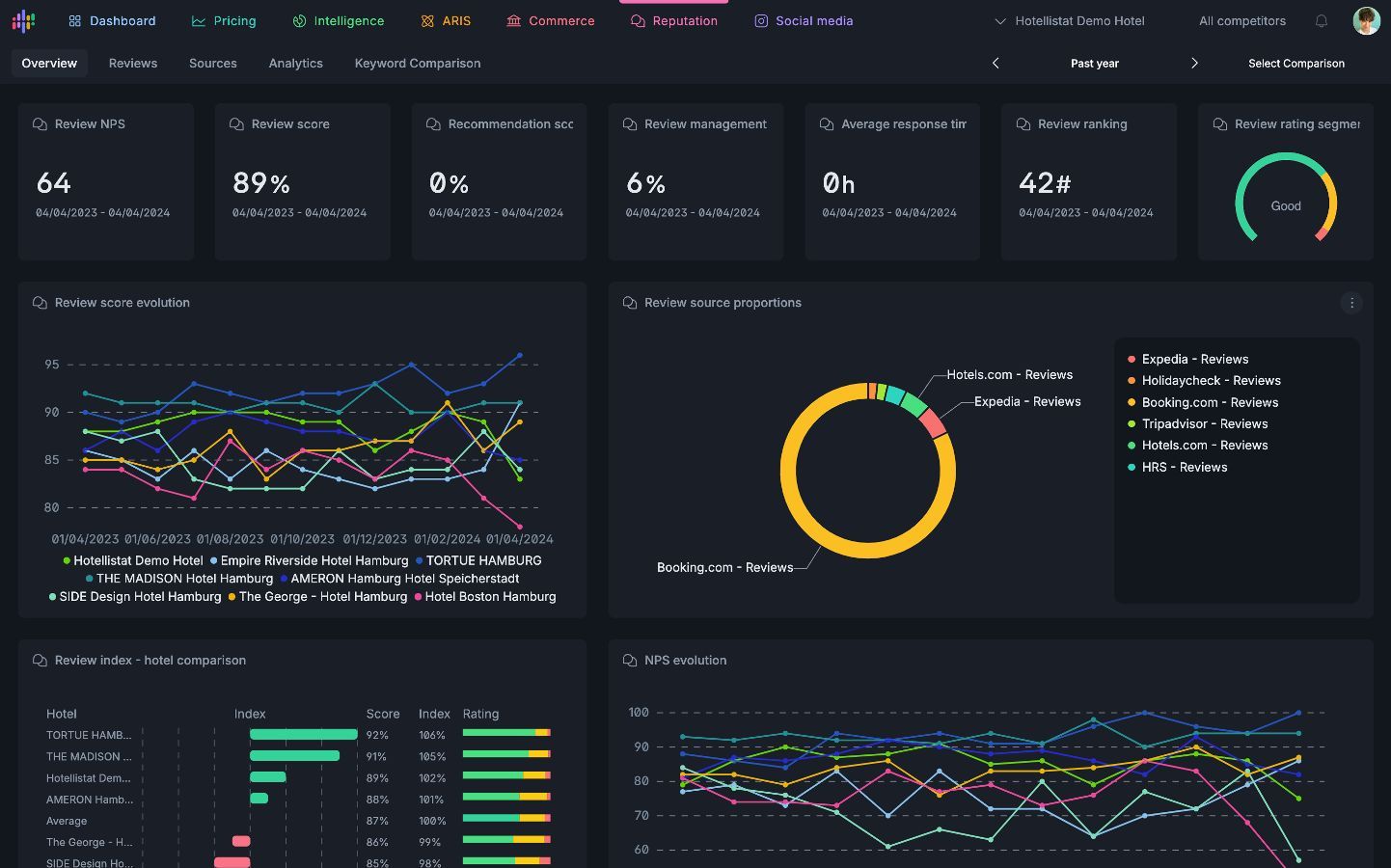This screenshot has height=868, width=1391.
Task: Open the notifications bell icon
Action: pyautogui.click(x=1322, y=20)
